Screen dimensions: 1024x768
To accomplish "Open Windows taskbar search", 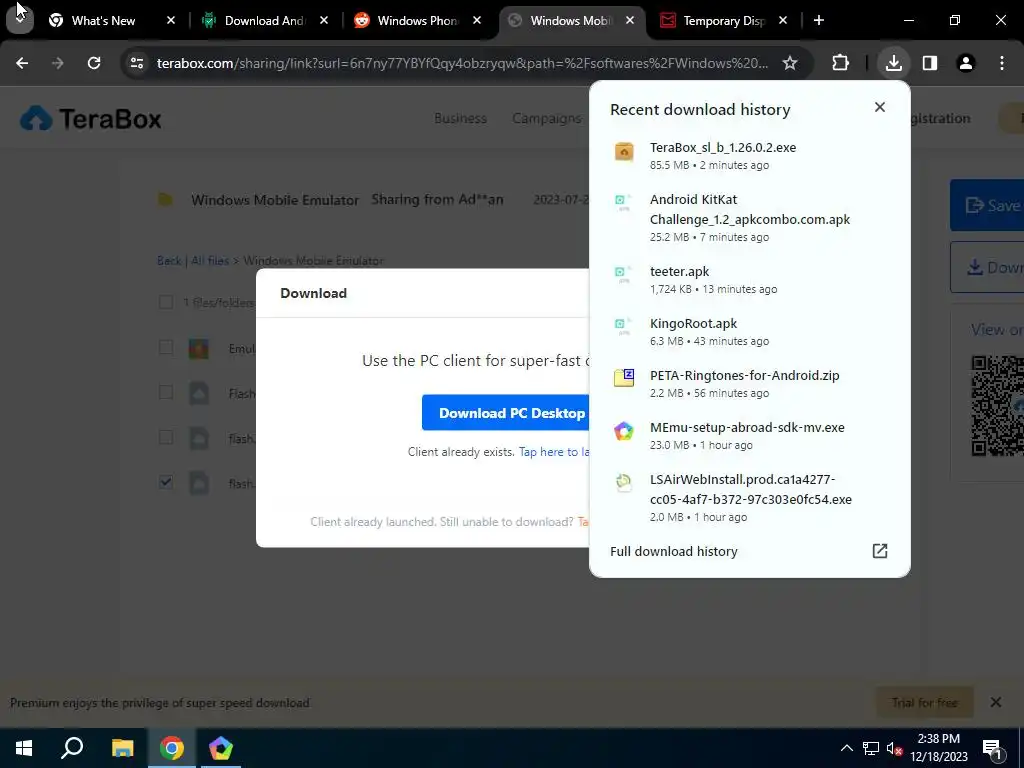I will pyautogui.click(x=72, y=748).
